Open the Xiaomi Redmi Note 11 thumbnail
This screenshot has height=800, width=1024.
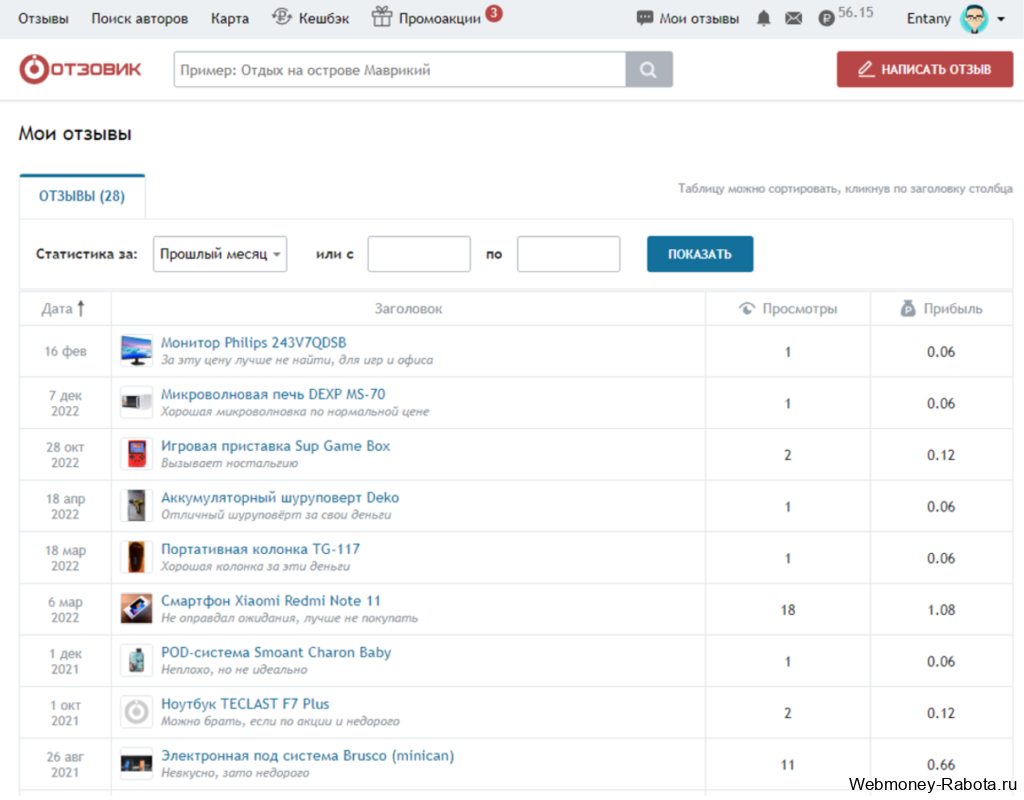(x=136, y=609)
